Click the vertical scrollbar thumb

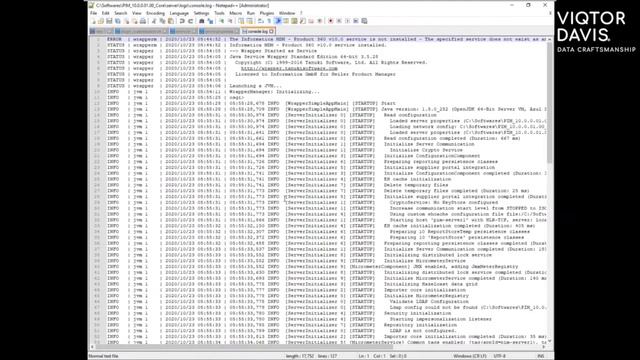coord(549,102)
